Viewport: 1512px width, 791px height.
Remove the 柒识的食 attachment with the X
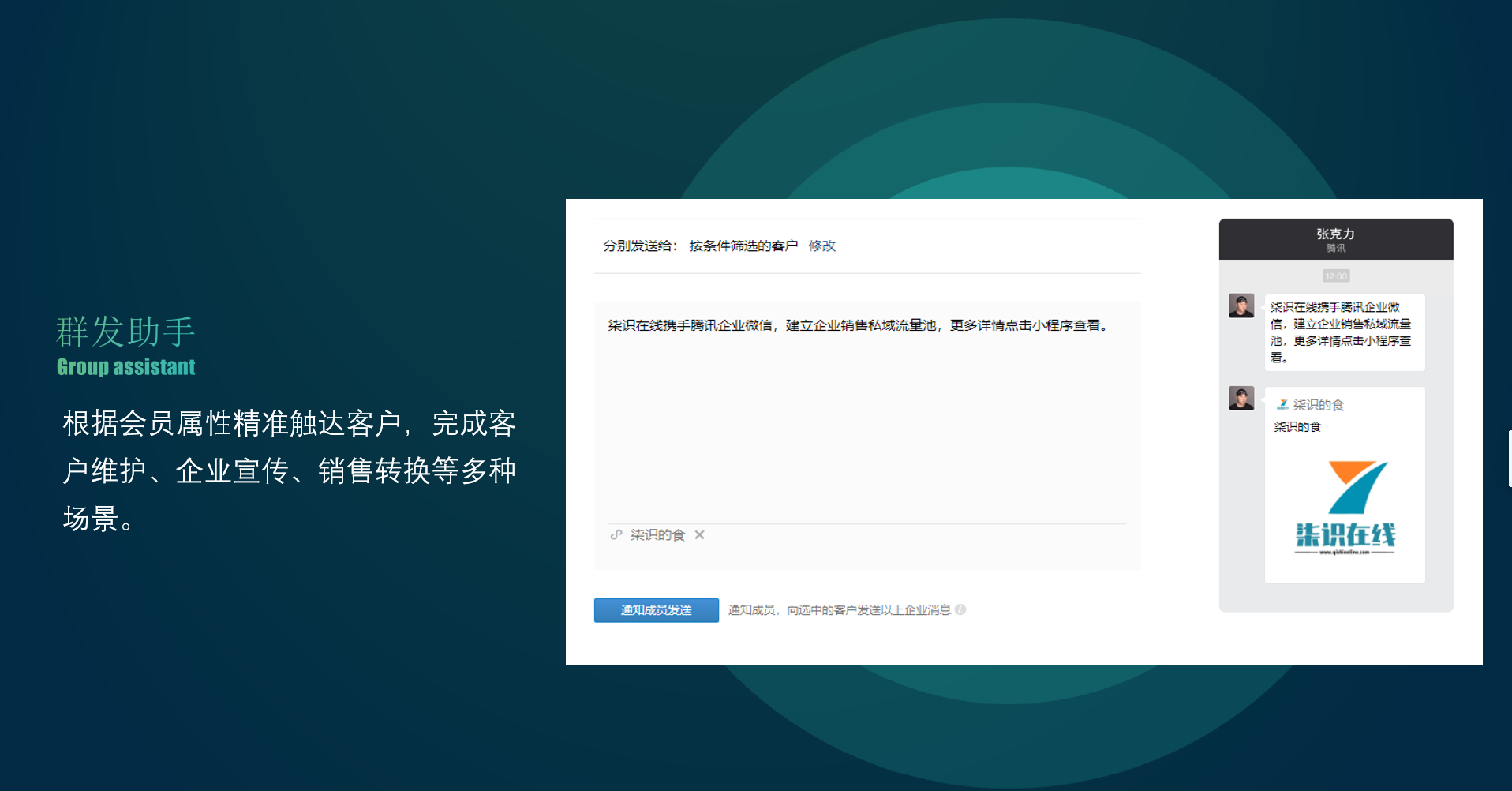pos(699,534)
